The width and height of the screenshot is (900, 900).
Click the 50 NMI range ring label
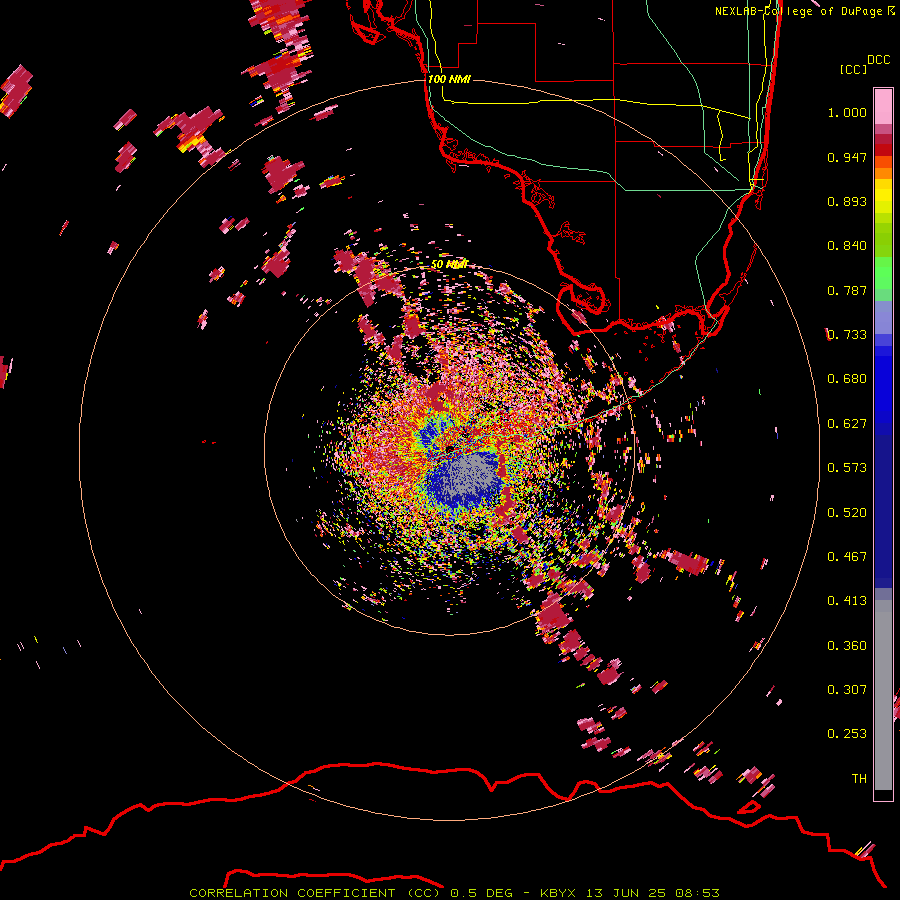click(x=449, y=264)
